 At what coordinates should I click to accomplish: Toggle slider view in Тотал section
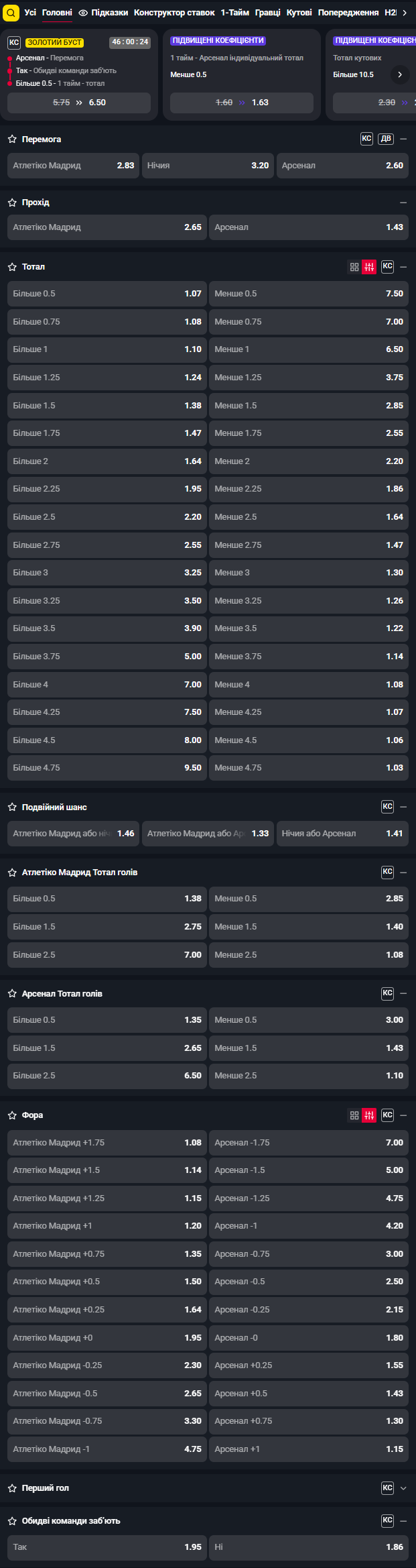coord(369,267)
